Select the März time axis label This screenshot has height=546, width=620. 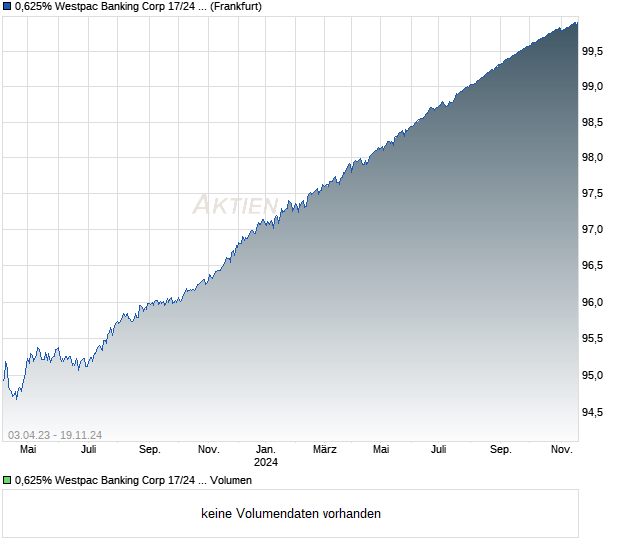[x=325, y=449]
